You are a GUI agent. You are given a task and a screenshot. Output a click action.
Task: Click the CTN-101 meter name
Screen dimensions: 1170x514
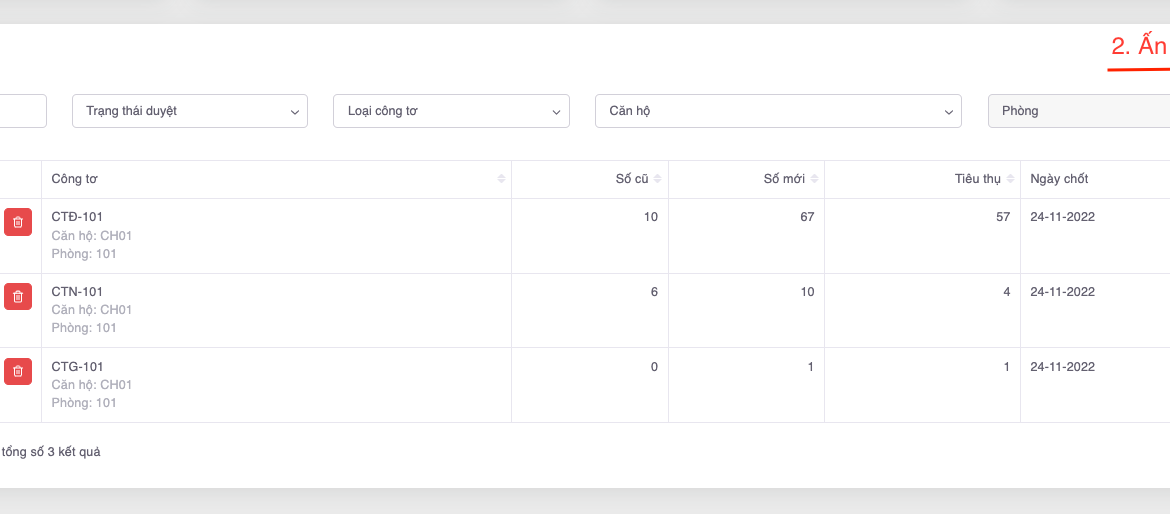click(x=77, y=292)
